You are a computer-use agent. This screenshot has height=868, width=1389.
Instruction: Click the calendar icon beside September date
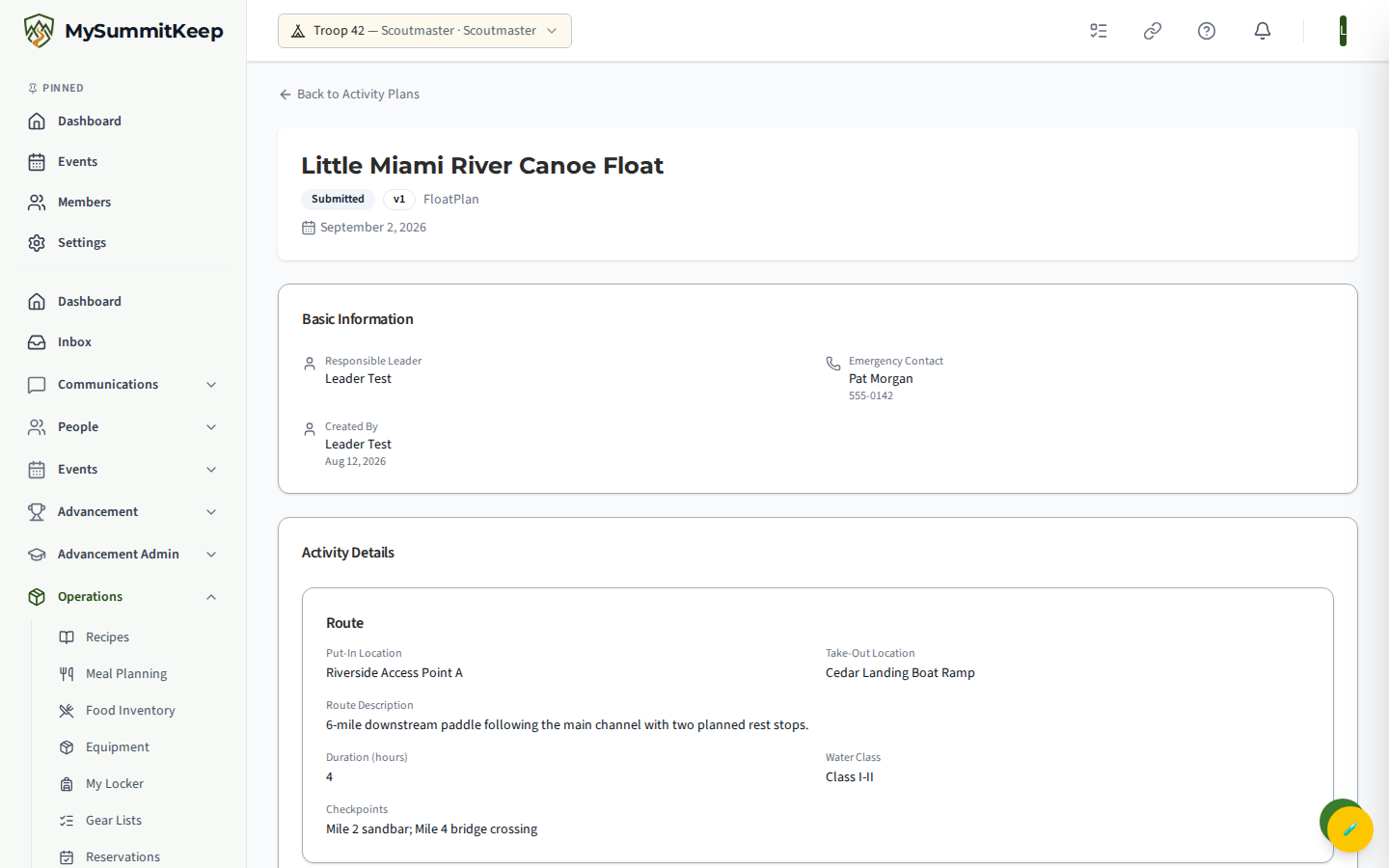[309, 228]
